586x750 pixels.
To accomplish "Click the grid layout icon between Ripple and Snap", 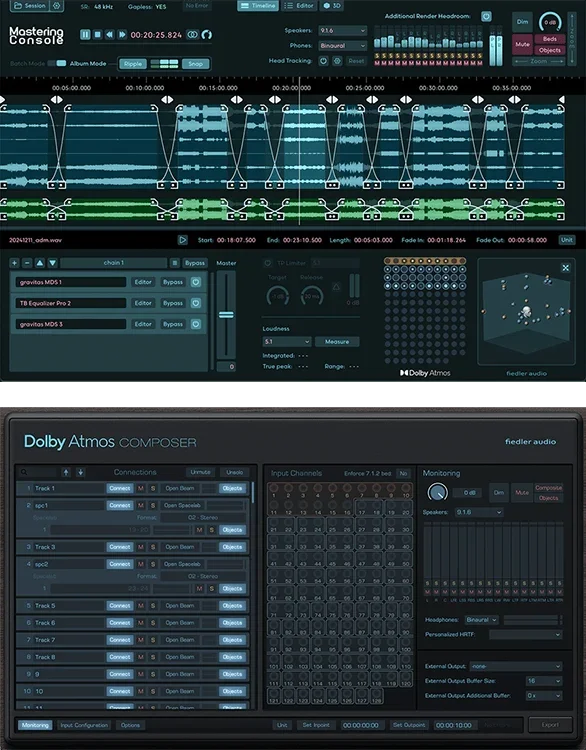I will point(165,64).
